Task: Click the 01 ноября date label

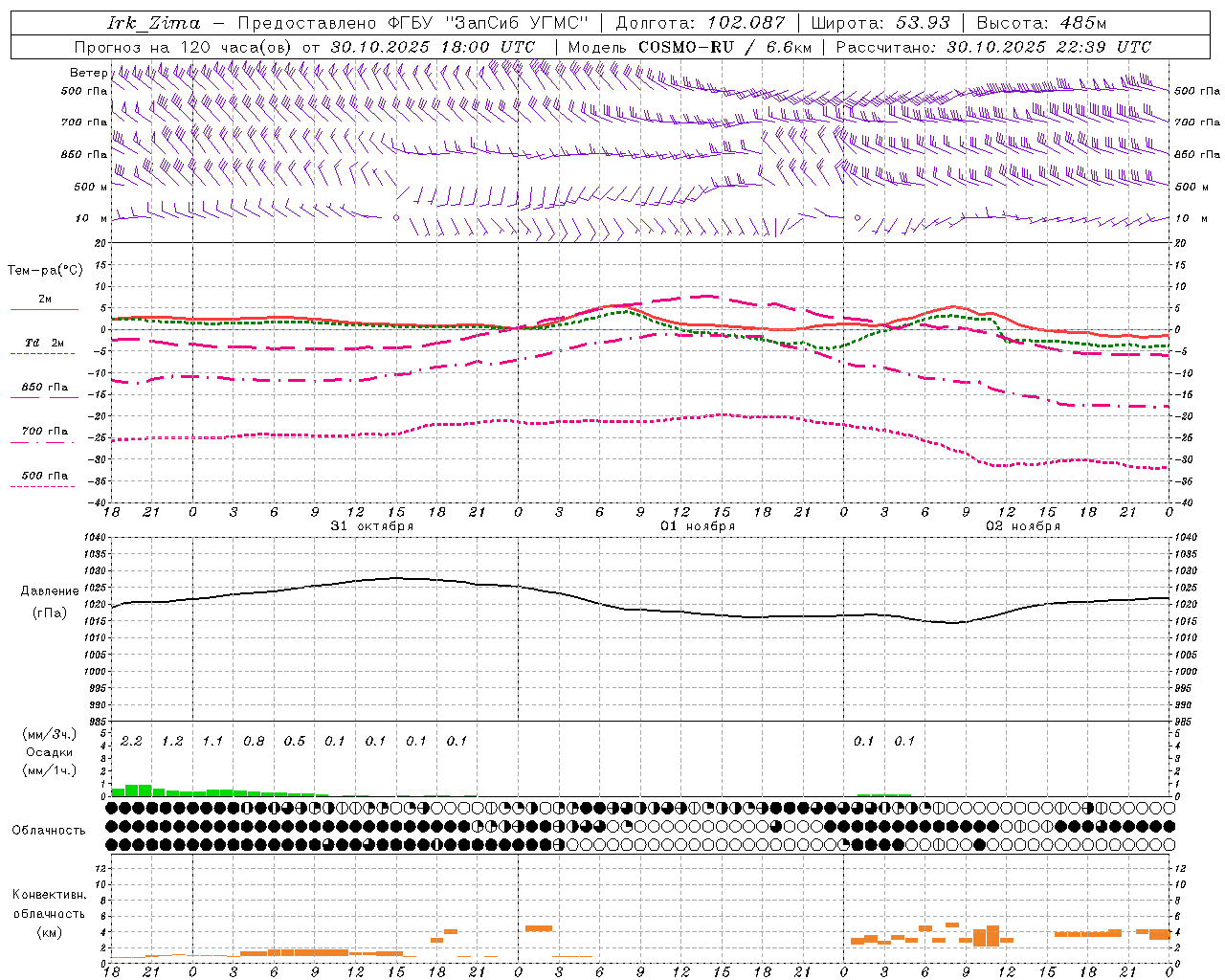Action: (698, 526)
